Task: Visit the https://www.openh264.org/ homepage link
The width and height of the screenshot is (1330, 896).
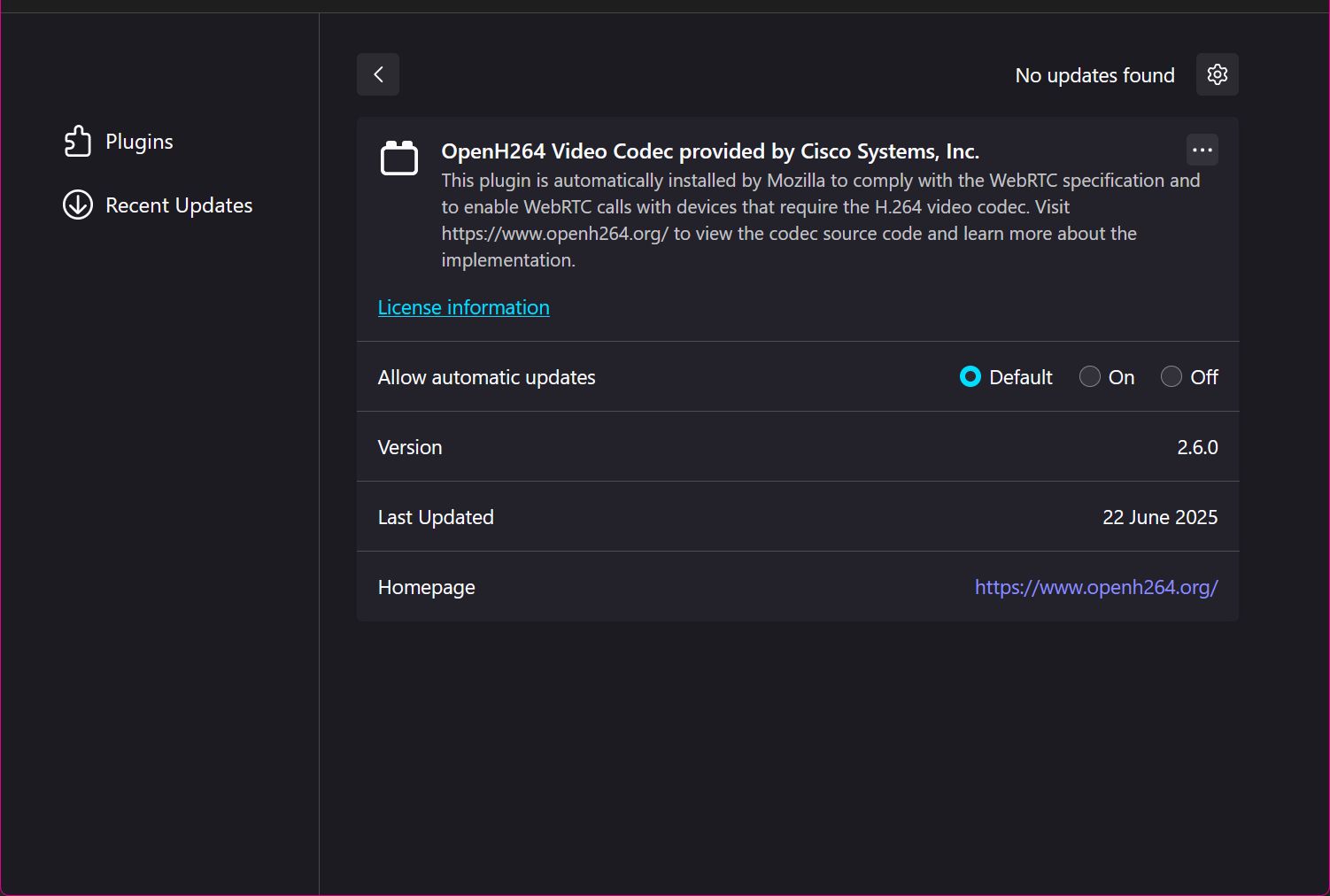Action: [x=1096, y=587]
